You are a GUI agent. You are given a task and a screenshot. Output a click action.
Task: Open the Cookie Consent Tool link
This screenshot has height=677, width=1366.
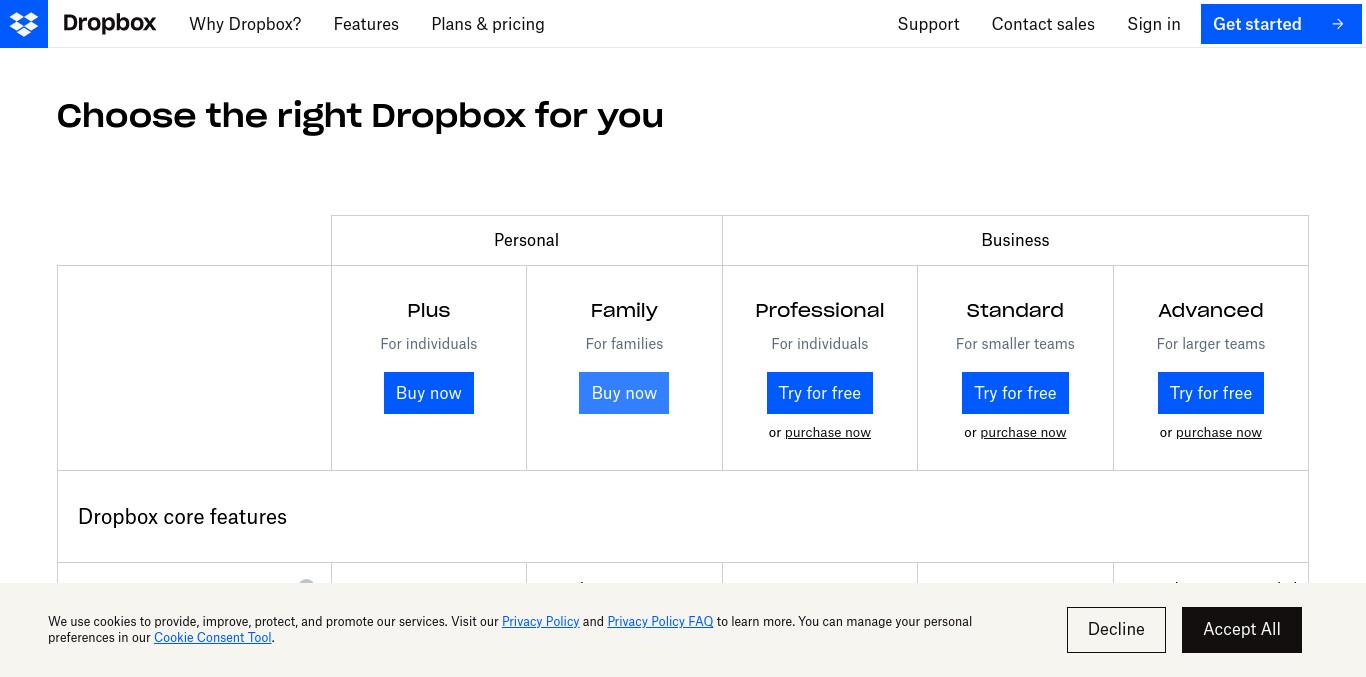pyautogui.click(x=213, y=638)
